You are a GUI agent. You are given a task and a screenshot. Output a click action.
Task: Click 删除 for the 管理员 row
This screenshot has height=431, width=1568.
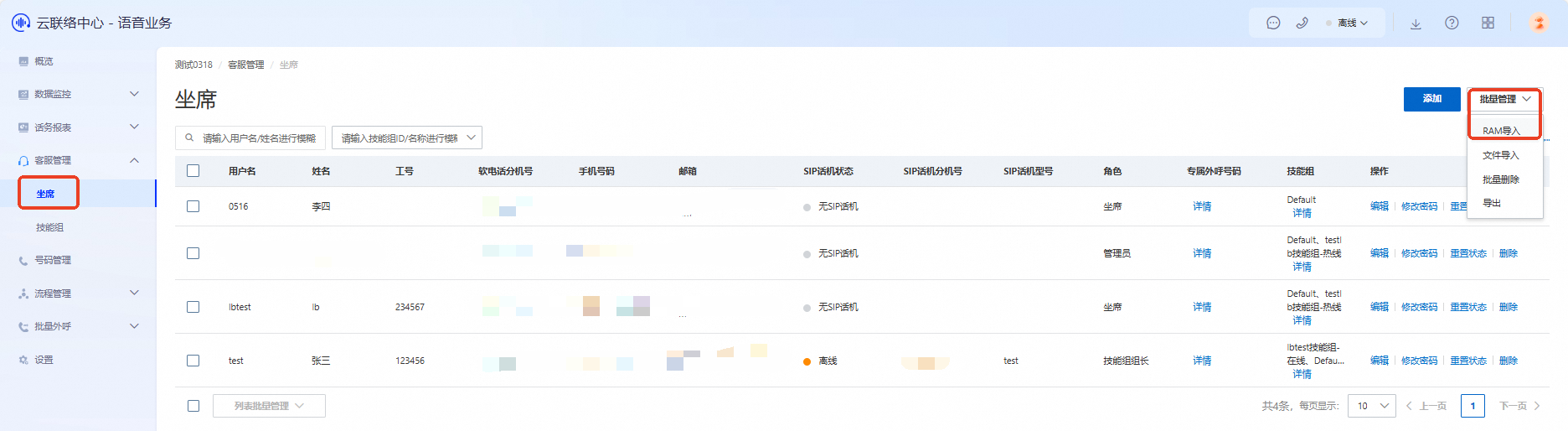[x=1509, y=253]
